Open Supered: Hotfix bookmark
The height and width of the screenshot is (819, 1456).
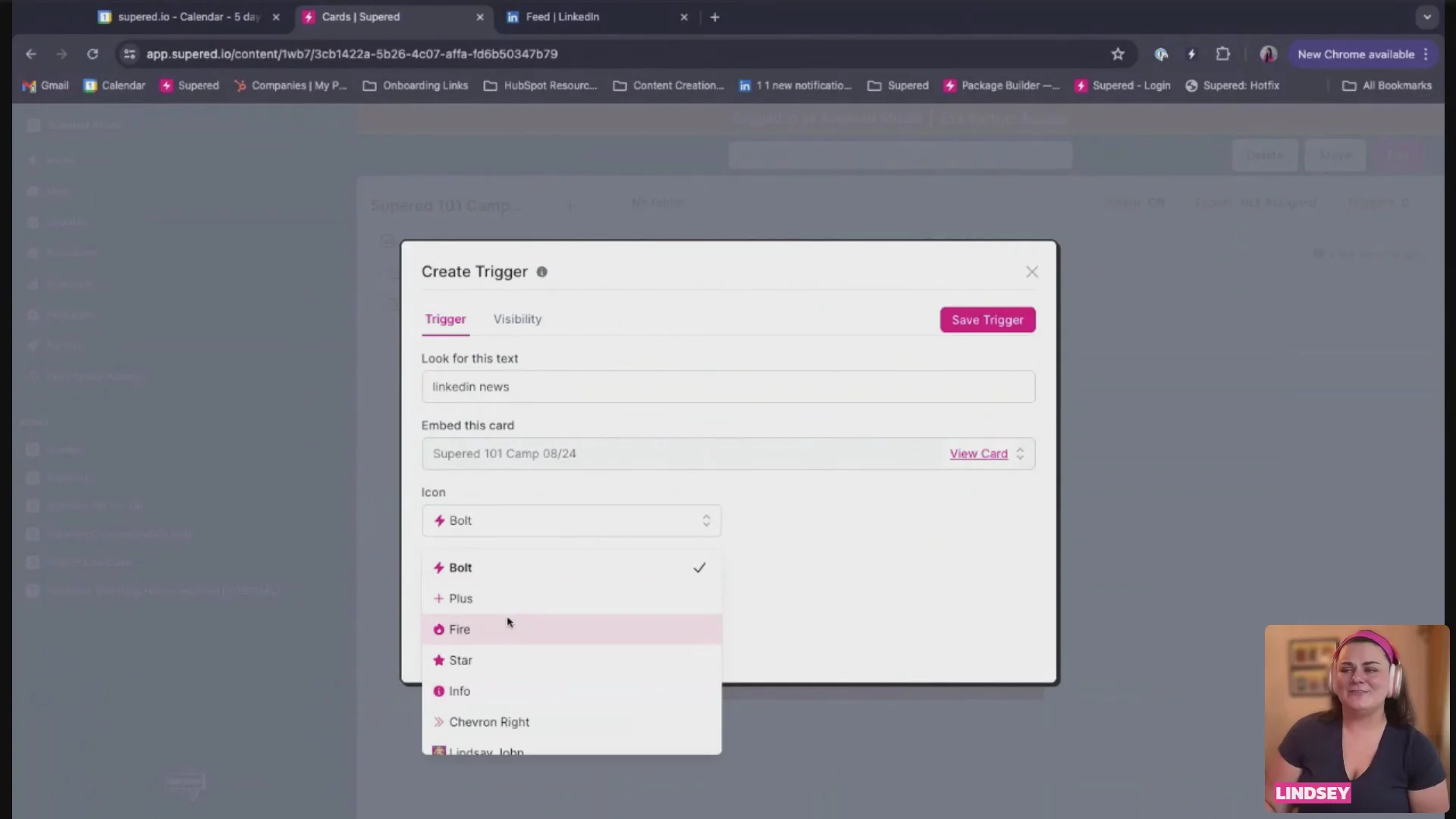coord(1232,86)
